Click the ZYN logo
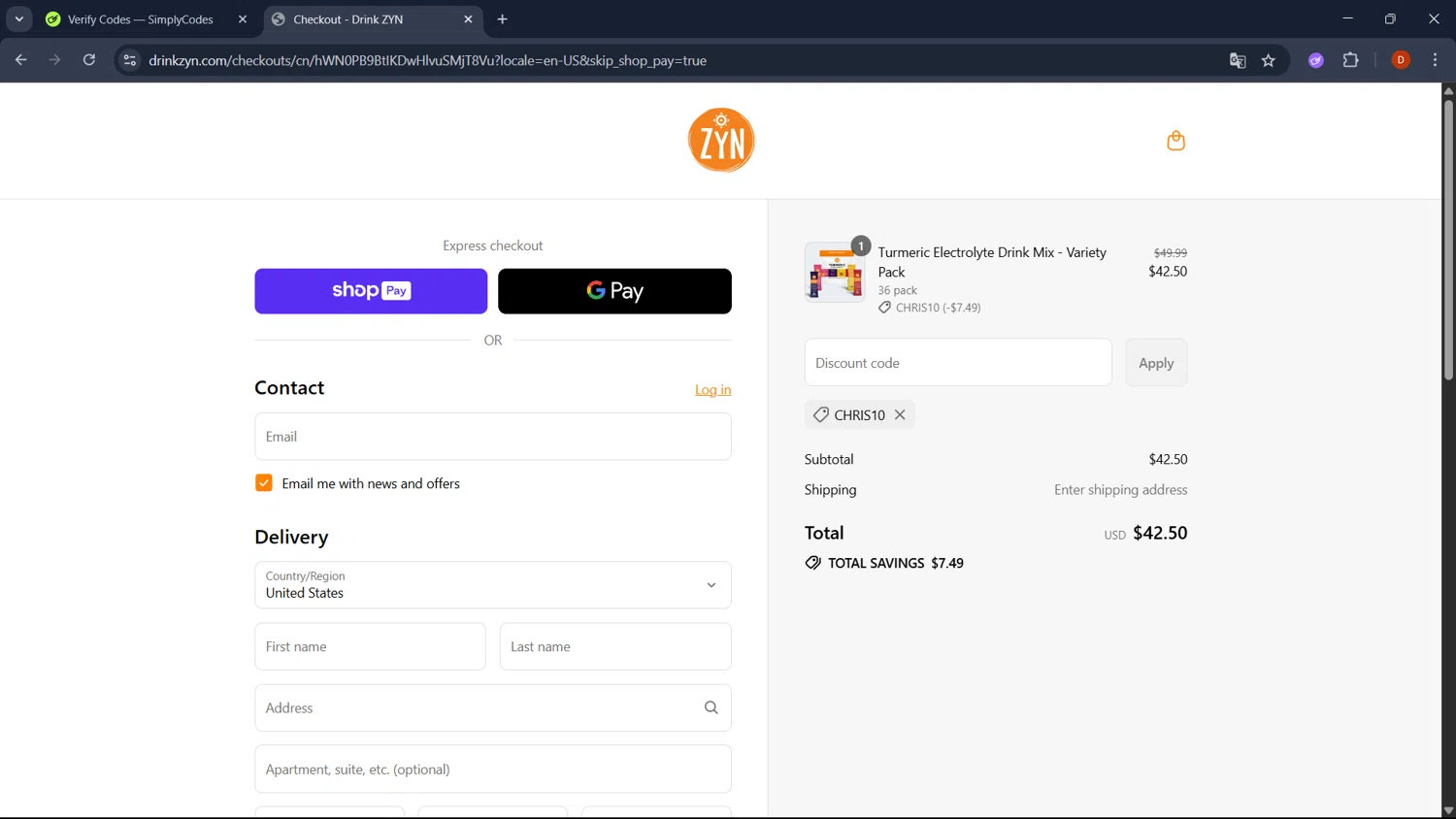This screenshot has height=819, width=1456. pos(721,141)
